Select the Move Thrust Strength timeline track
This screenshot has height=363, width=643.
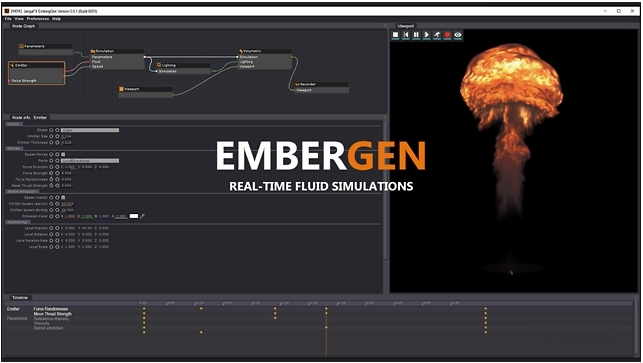[52, 314]
